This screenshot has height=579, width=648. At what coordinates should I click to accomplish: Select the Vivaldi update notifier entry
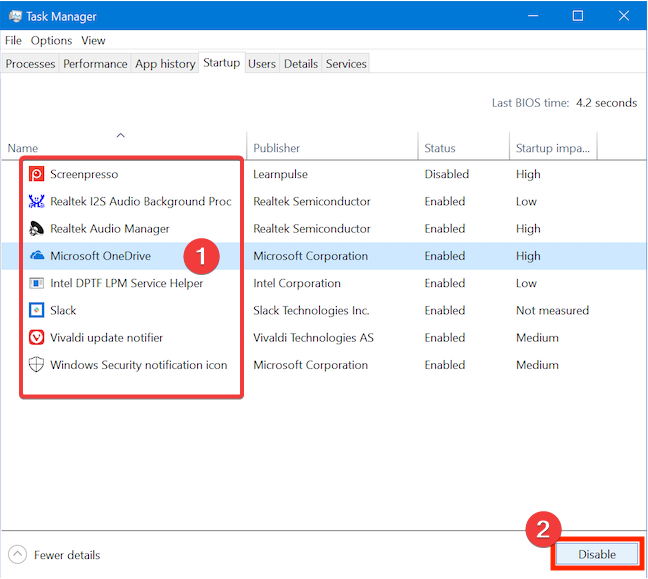tap(106, 338)
